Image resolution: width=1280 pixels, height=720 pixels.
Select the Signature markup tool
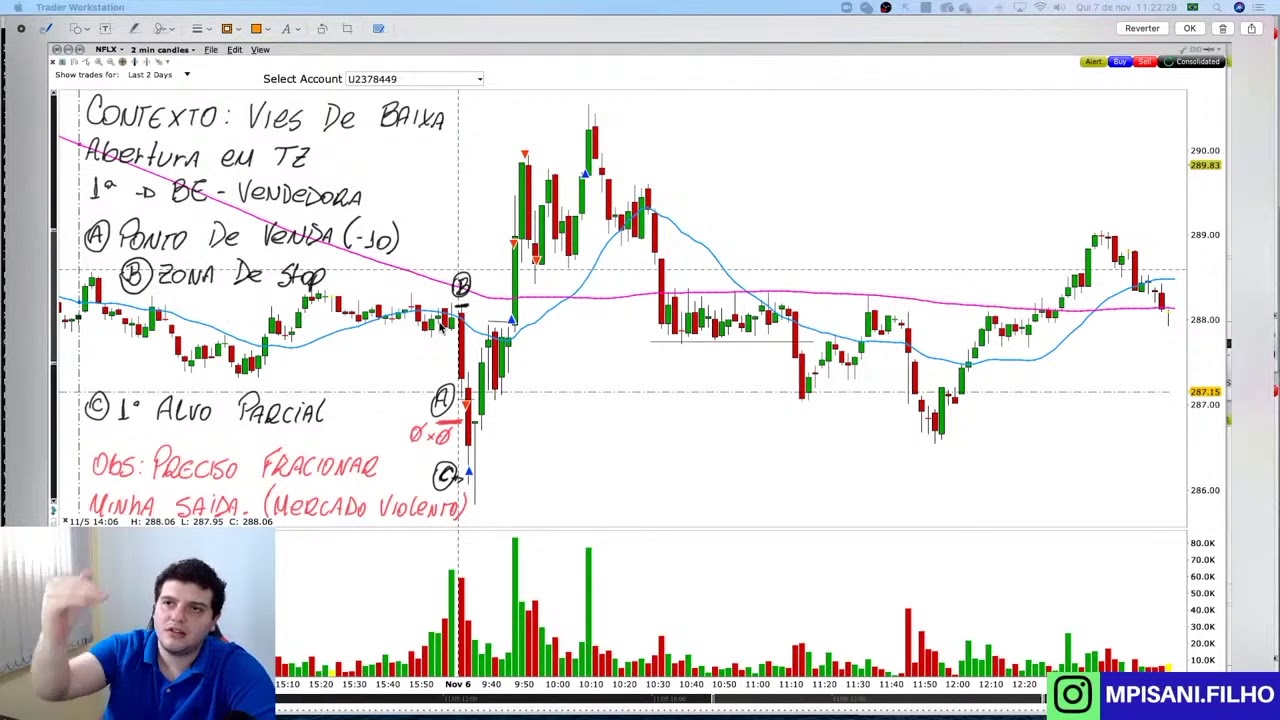(x=160, y=29)
